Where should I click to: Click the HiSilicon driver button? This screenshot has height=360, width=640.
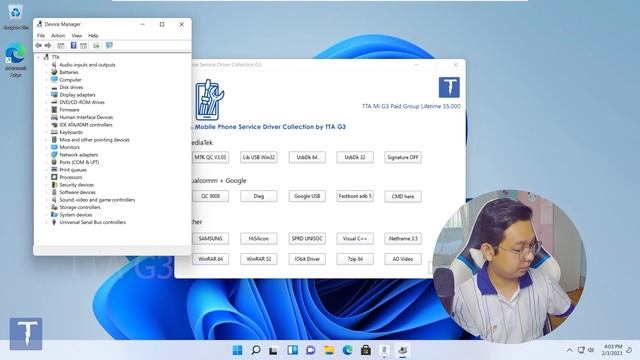pos(259,238)
